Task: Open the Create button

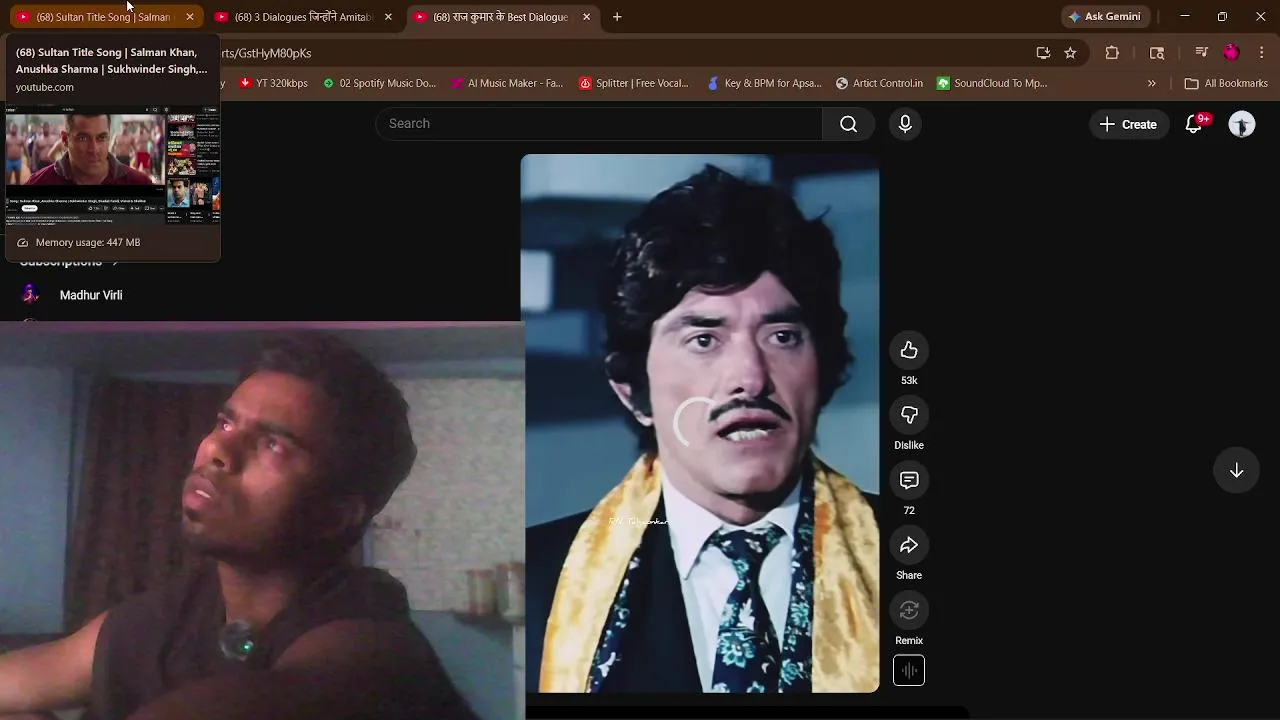Action: tap(1128, 124)
